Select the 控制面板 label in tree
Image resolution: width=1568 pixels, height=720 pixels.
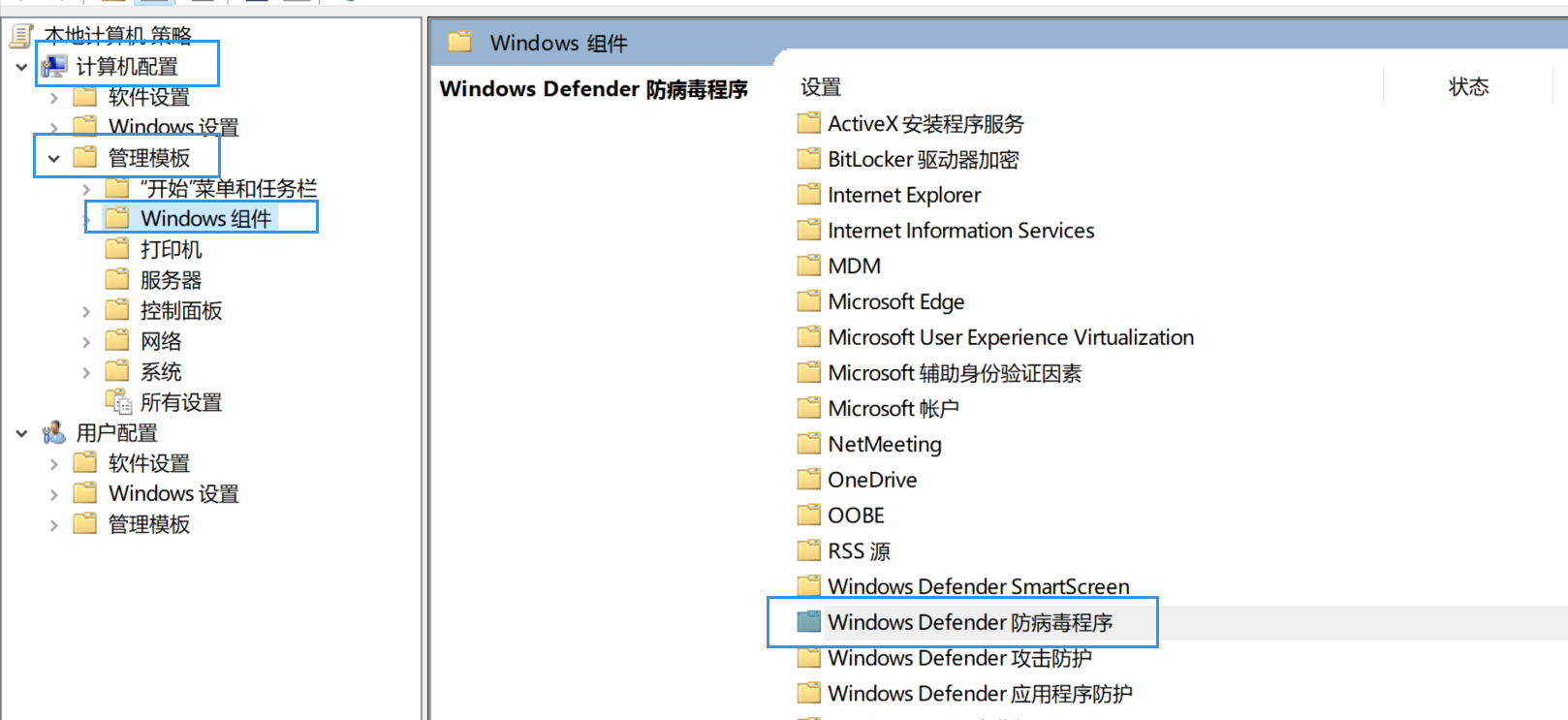pos(181,310)
